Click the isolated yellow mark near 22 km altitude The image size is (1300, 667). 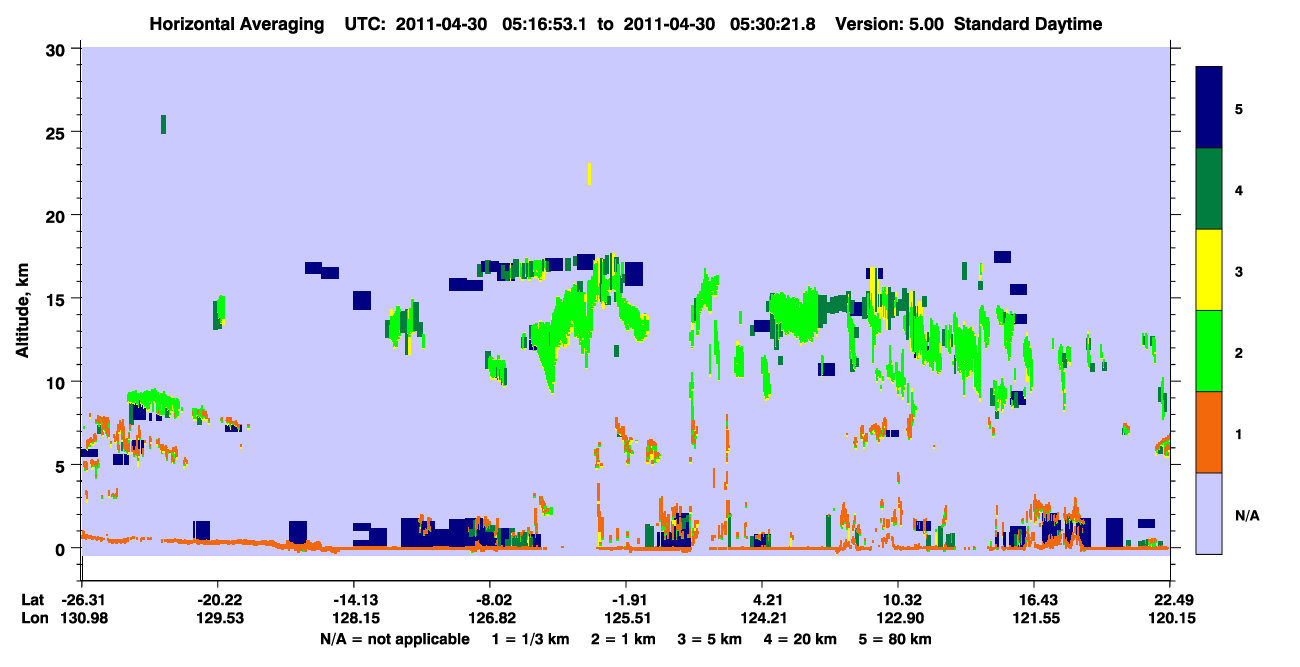[x=589, y=174]
